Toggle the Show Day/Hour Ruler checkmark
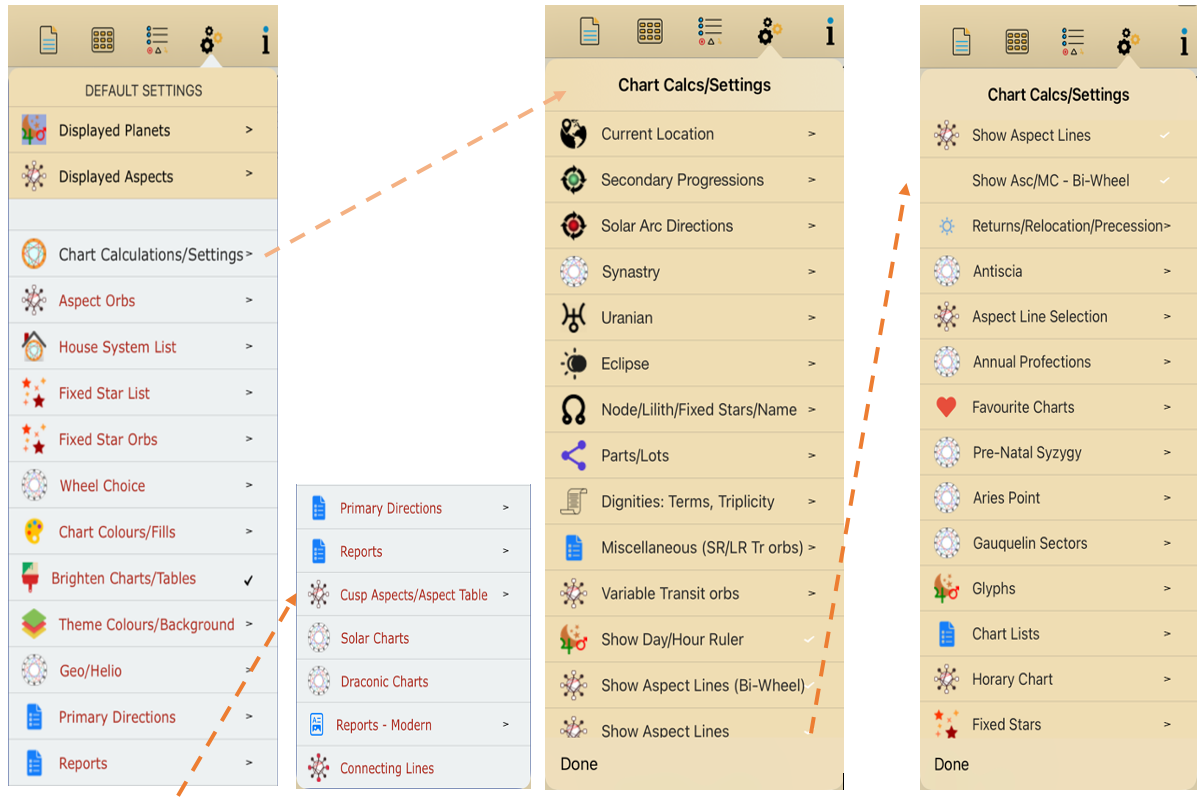The width and height of the screenshot is (1204, 802). [x=810, y=640]
